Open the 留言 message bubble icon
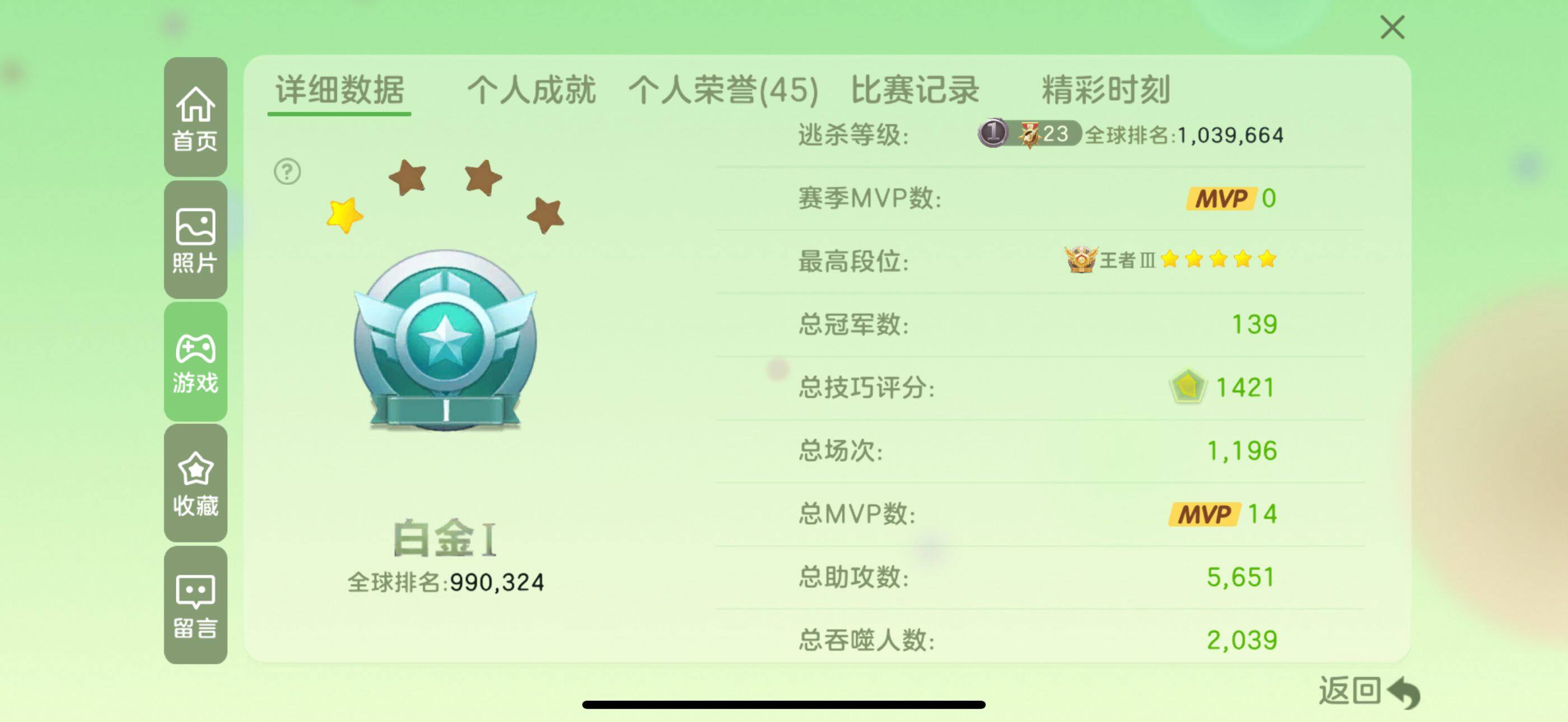1568x722 pixels. [195, 605]
